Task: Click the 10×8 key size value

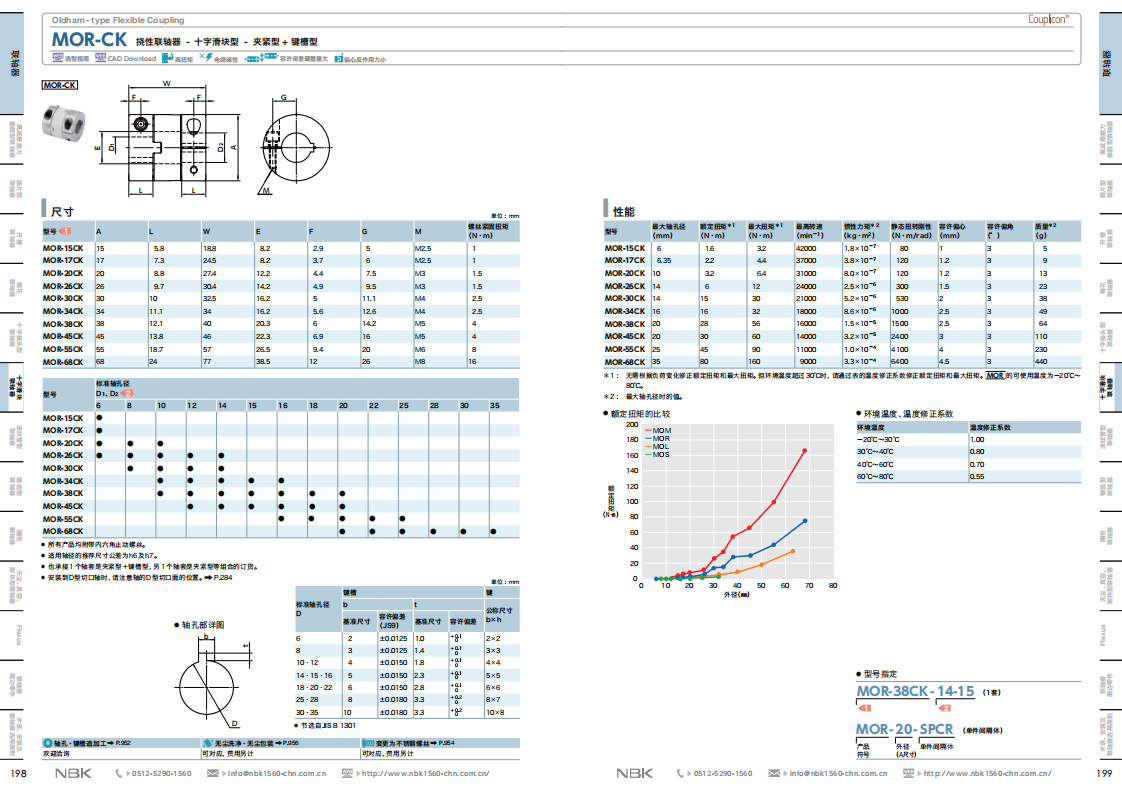Action: pyautogui.click(x=495, y=713)
